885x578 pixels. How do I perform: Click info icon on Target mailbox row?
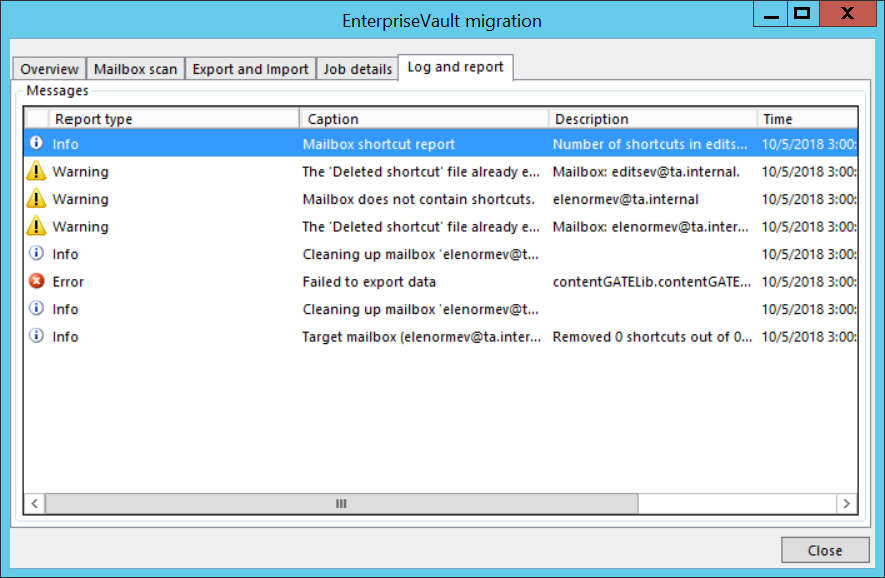coord(37,337)
